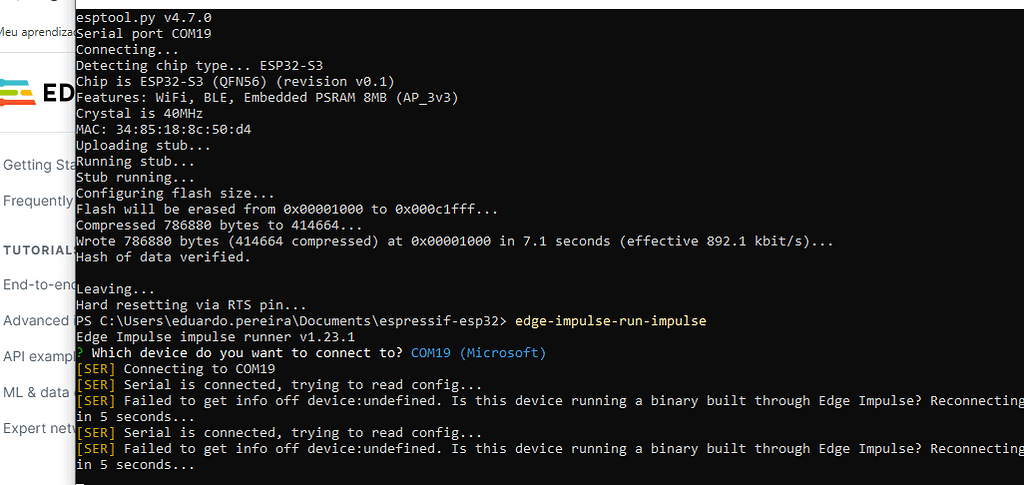1024x485 pixels.
Task: Select the blue COM19 (Microsoft) answer
Action: (x=478, y=353)
